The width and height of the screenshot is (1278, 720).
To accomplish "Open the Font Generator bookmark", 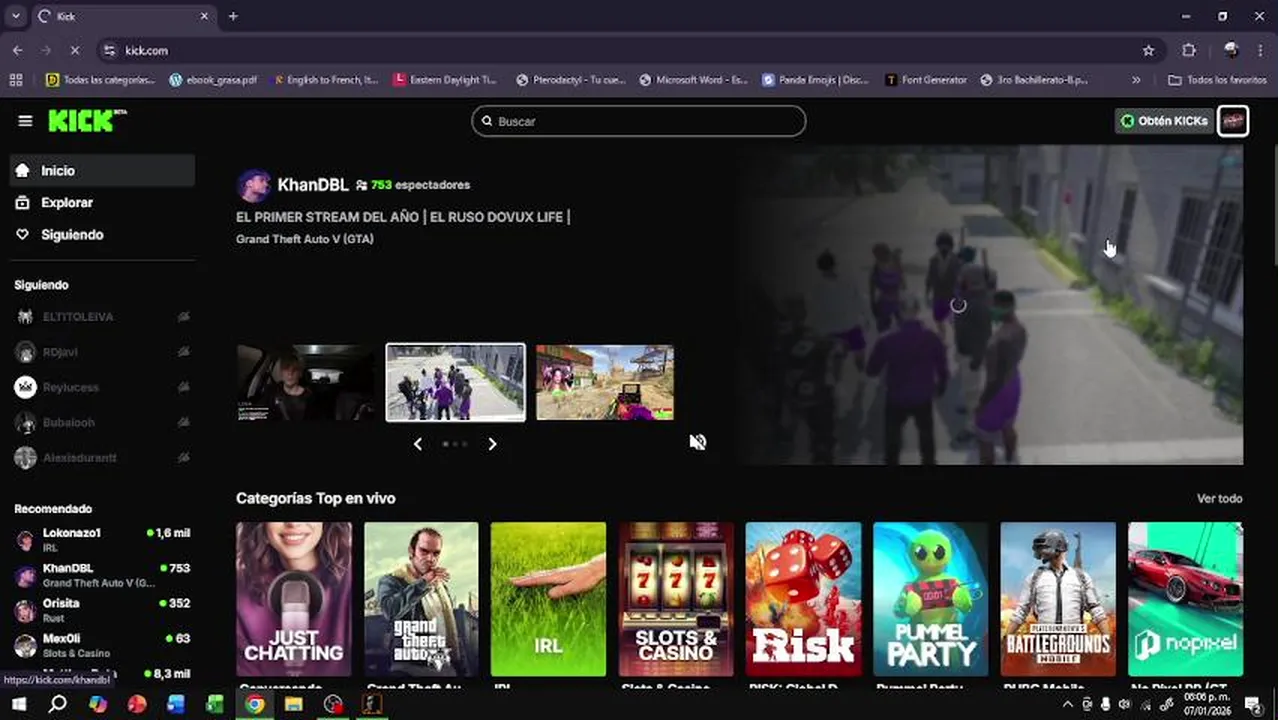I will pos(926,80).
